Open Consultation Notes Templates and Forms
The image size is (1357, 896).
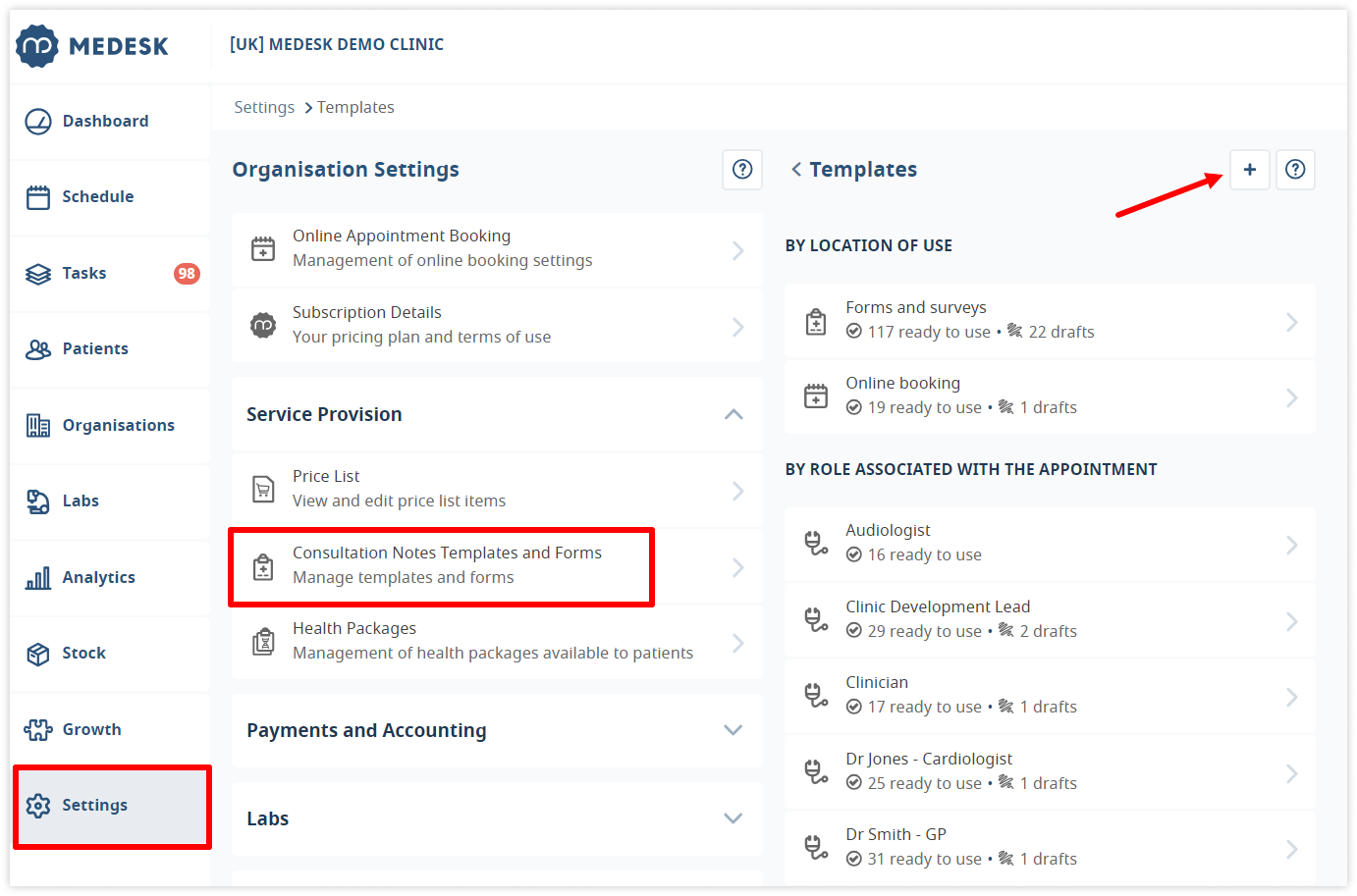tap(497, 566)
